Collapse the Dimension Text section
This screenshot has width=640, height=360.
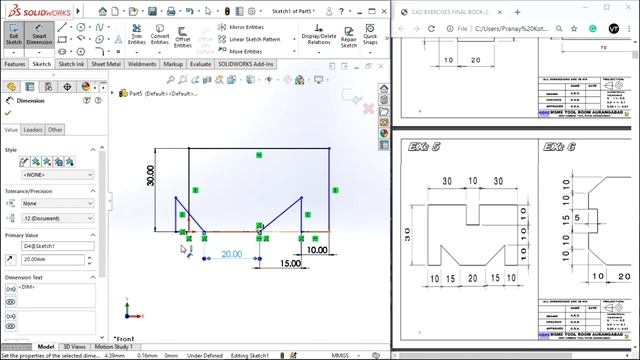93,277
